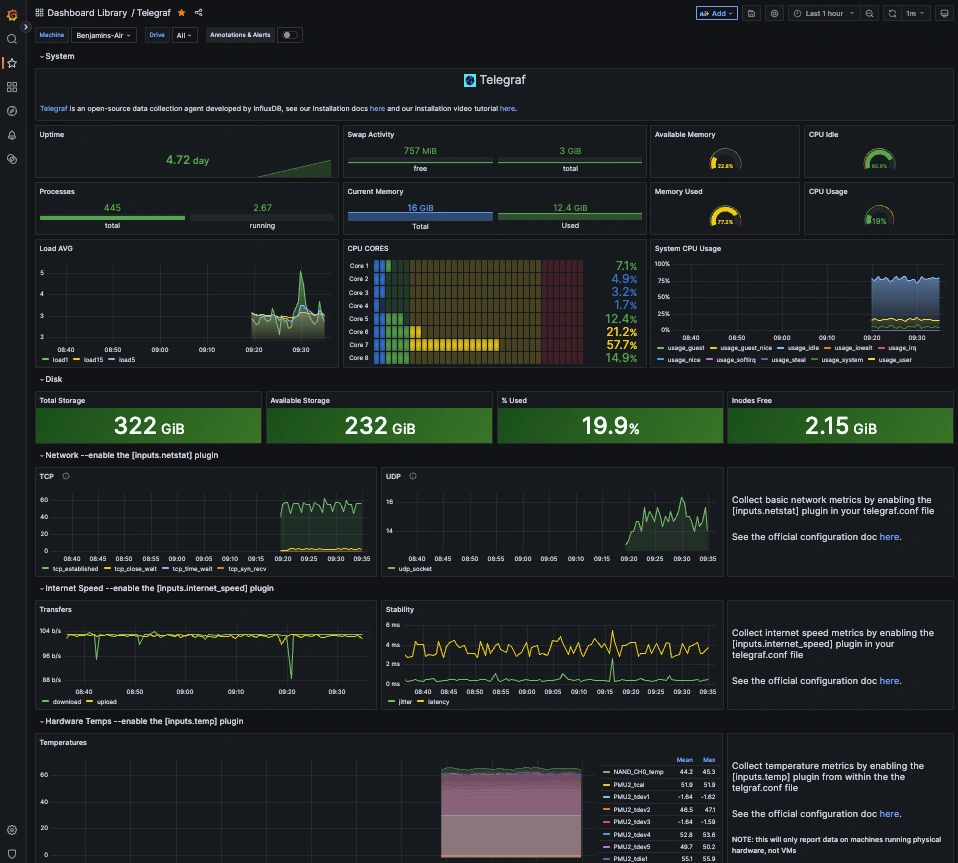Open dashboard settings gear in toolbar

click(x=774, y=13)
